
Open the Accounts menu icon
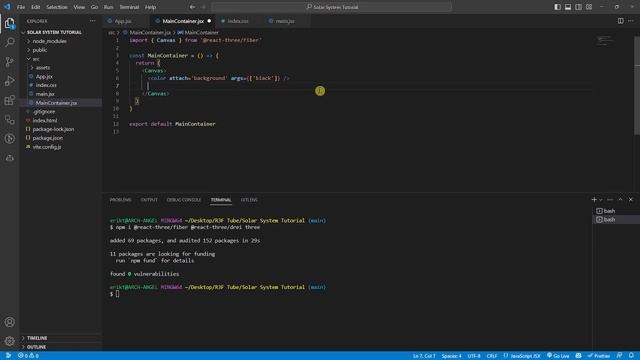tap(9, 322)
